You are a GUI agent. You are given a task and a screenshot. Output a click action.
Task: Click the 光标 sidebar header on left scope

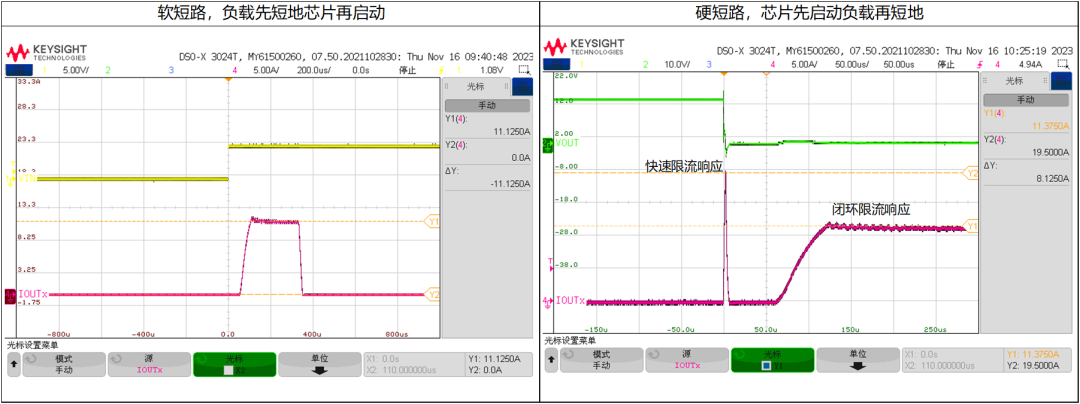pyautogui.click(x=478, y=86)
